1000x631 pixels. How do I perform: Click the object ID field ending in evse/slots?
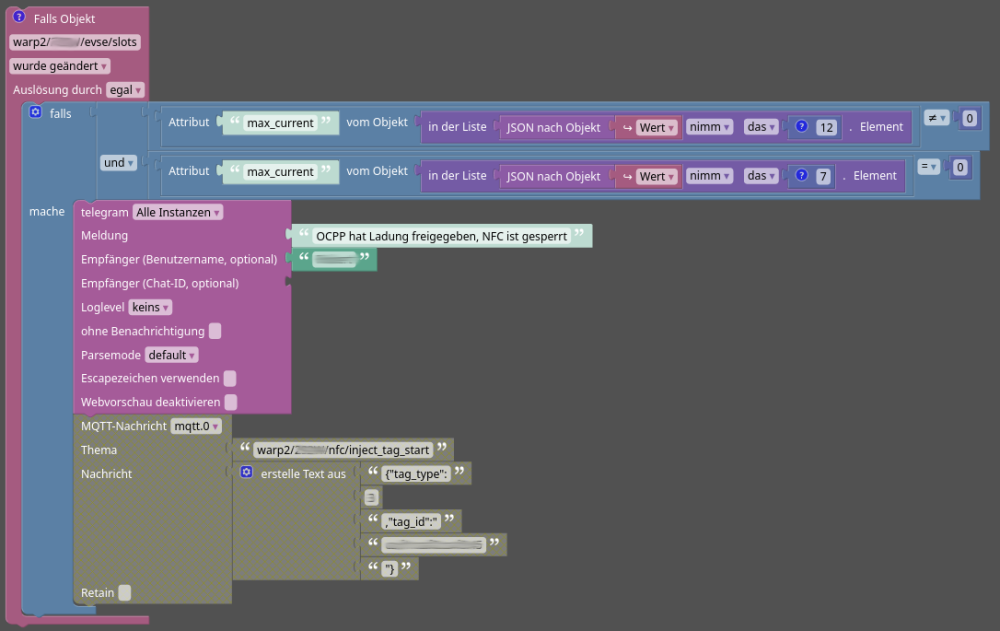point(75,42)
